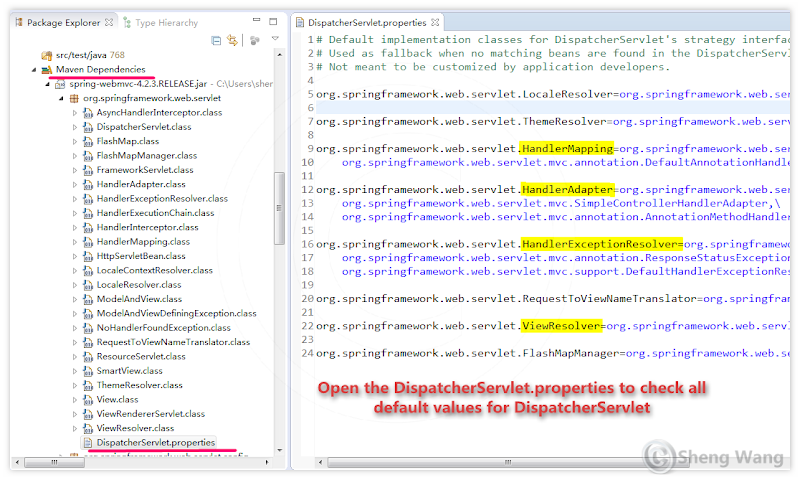
Task: Click highlighted HandlerExceptionResolver on line 16
Action: (602, 244)
